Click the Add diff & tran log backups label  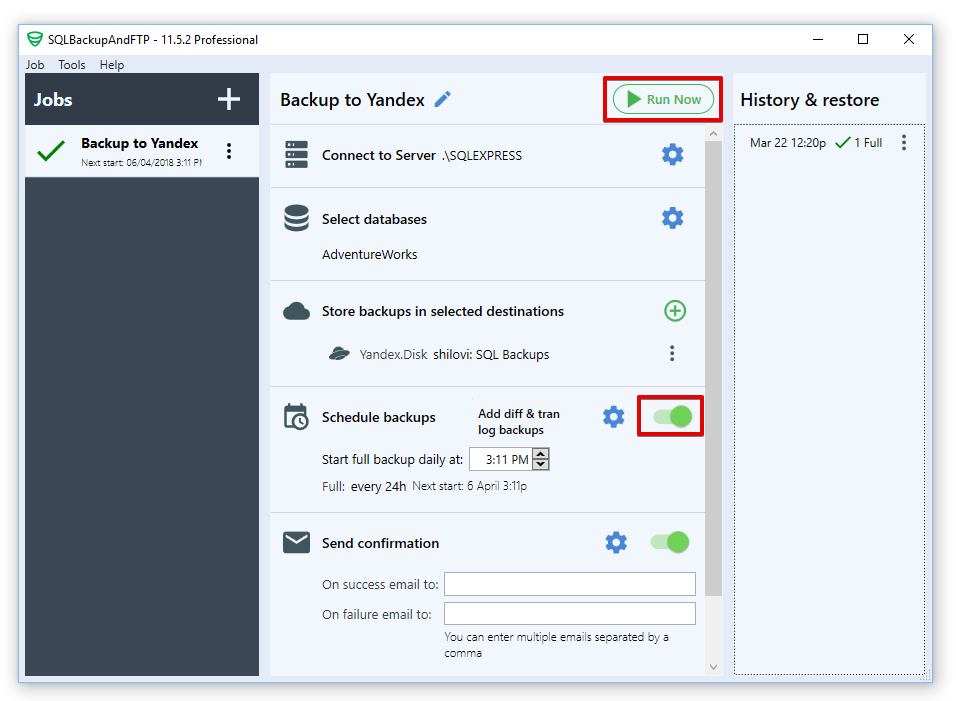pos(519,422)
